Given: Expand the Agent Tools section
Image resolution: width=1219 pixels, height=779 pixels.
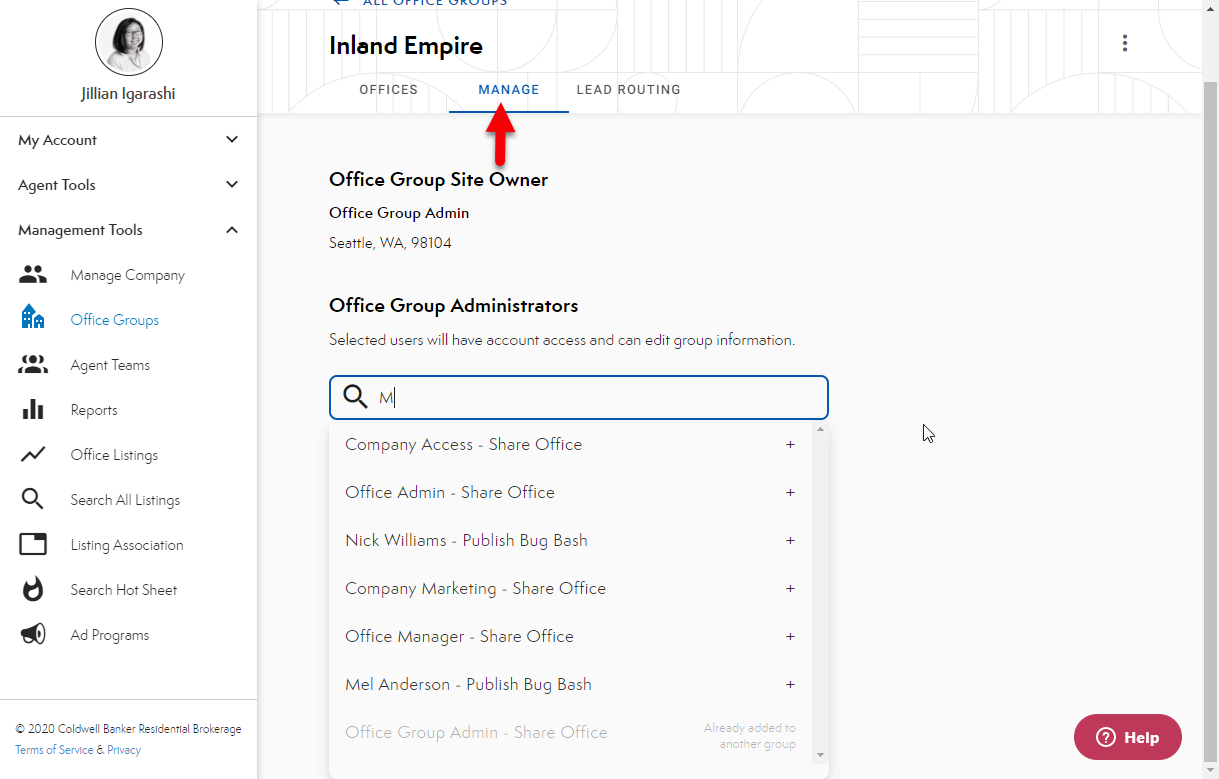Looking at the screenshot, I should [232, 185].
